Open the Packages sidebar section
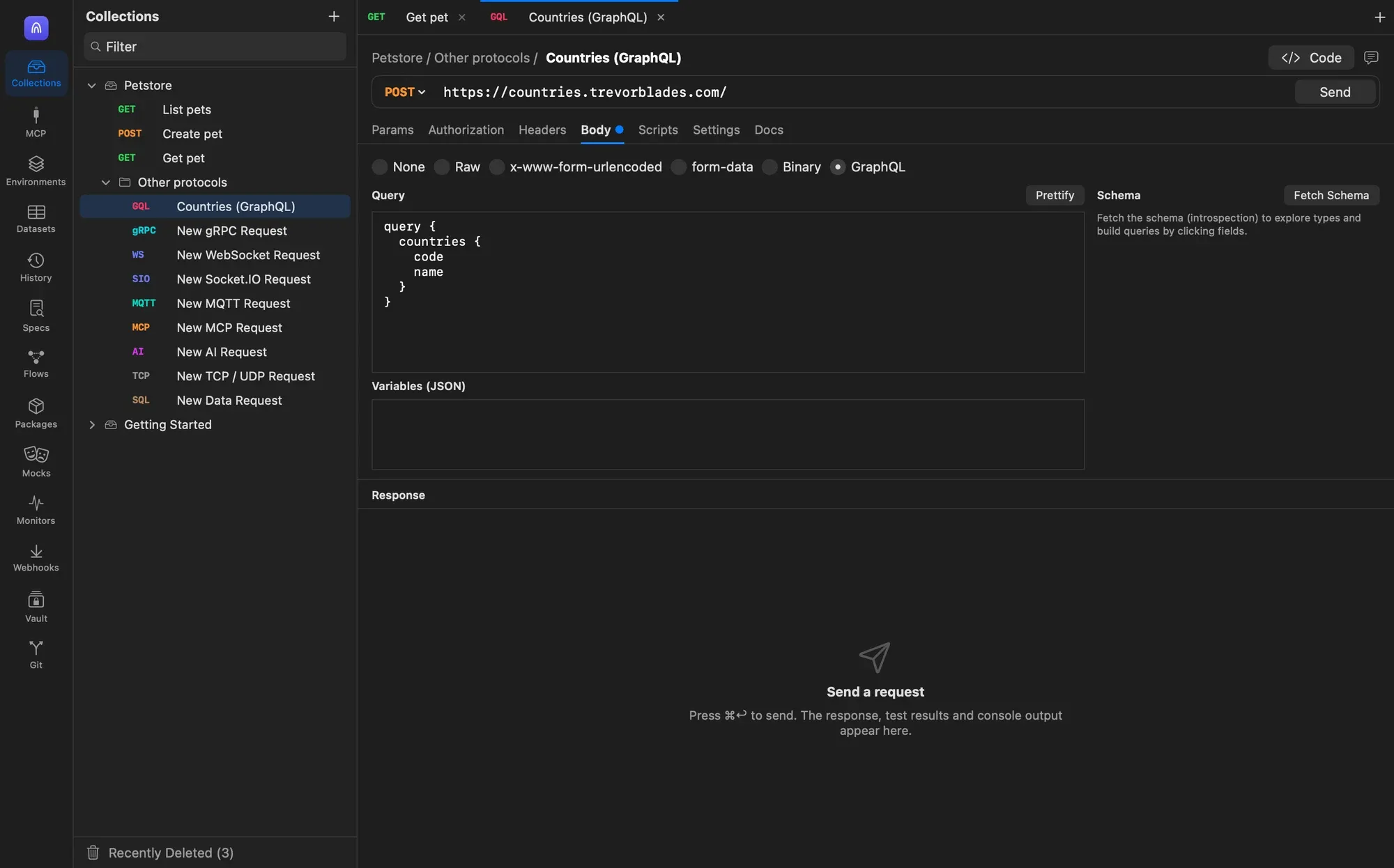1394x868 pixels. coord(36,413)
